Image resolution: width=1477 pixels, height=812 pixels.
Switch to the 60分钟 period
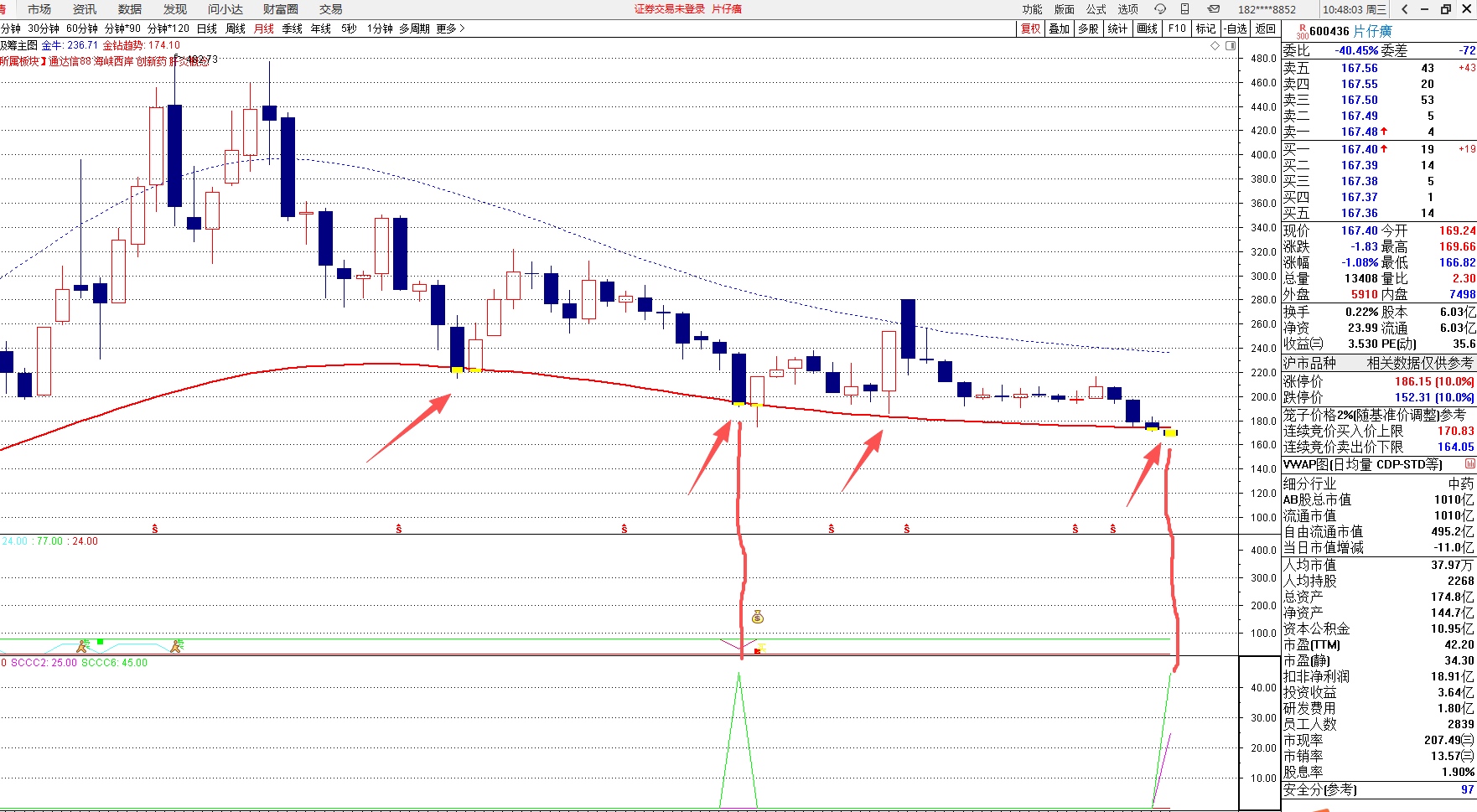point(82,28)
